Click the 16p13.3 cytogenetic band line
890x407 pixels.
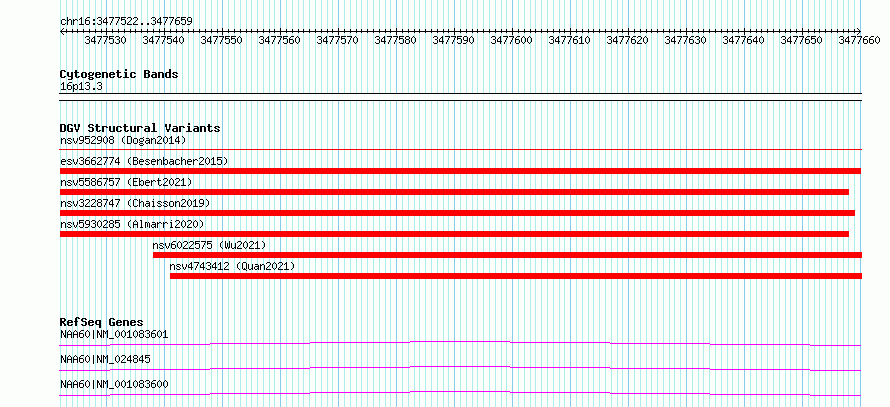coord(461,96)
